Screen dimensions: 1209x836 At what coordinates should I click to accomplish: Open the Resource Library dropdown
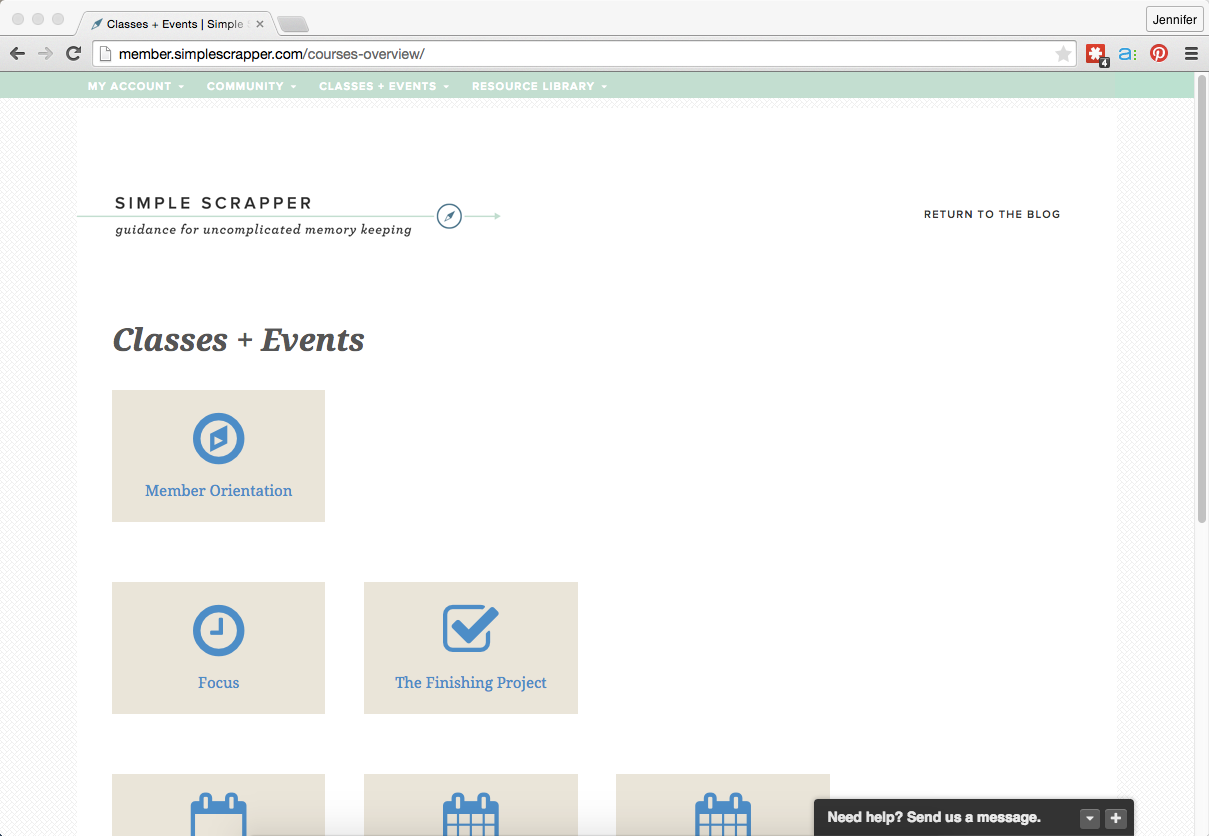(539, 86)
